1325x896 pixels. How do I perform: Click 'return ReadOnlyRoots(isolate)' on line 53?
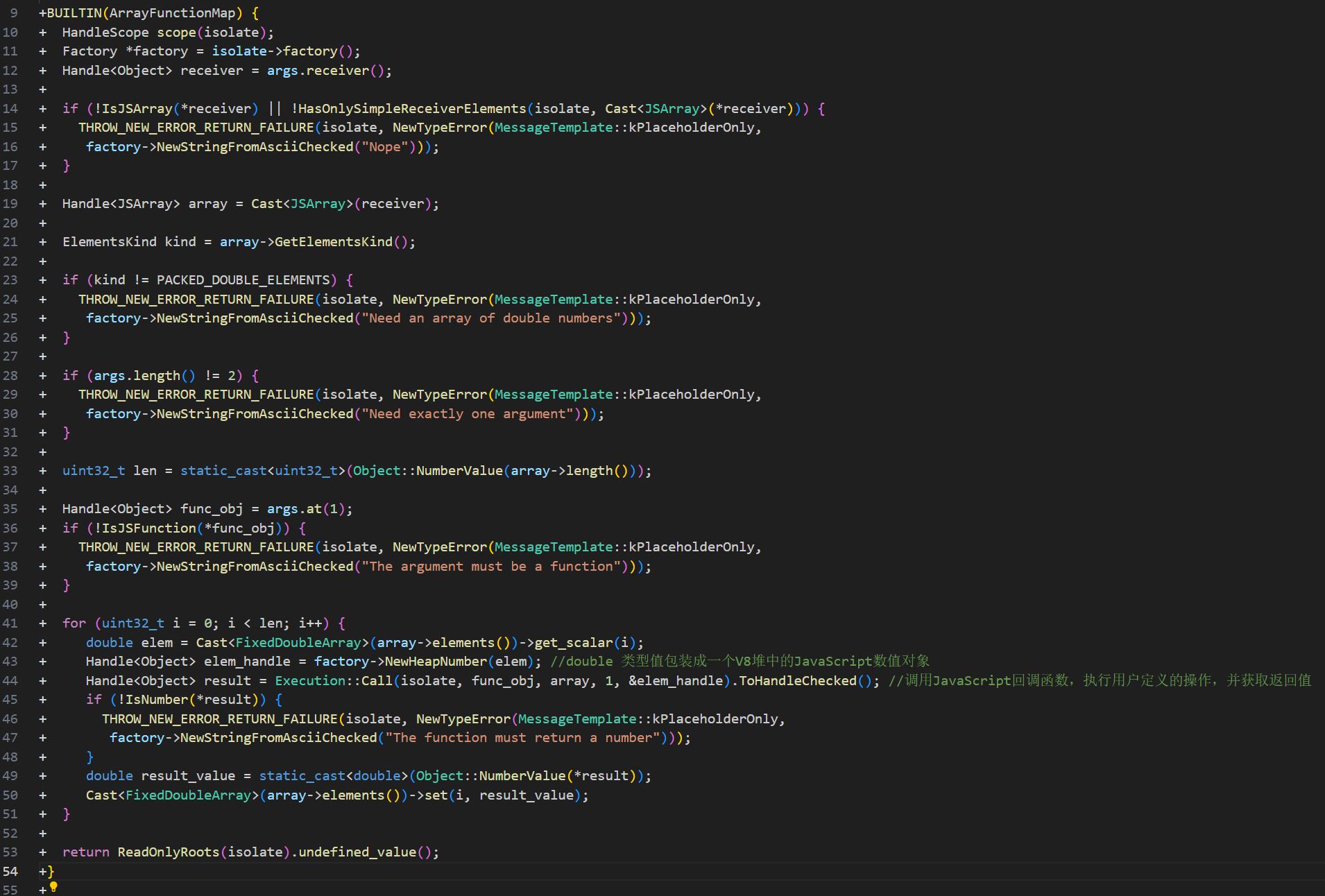click(x=176, y=852)
